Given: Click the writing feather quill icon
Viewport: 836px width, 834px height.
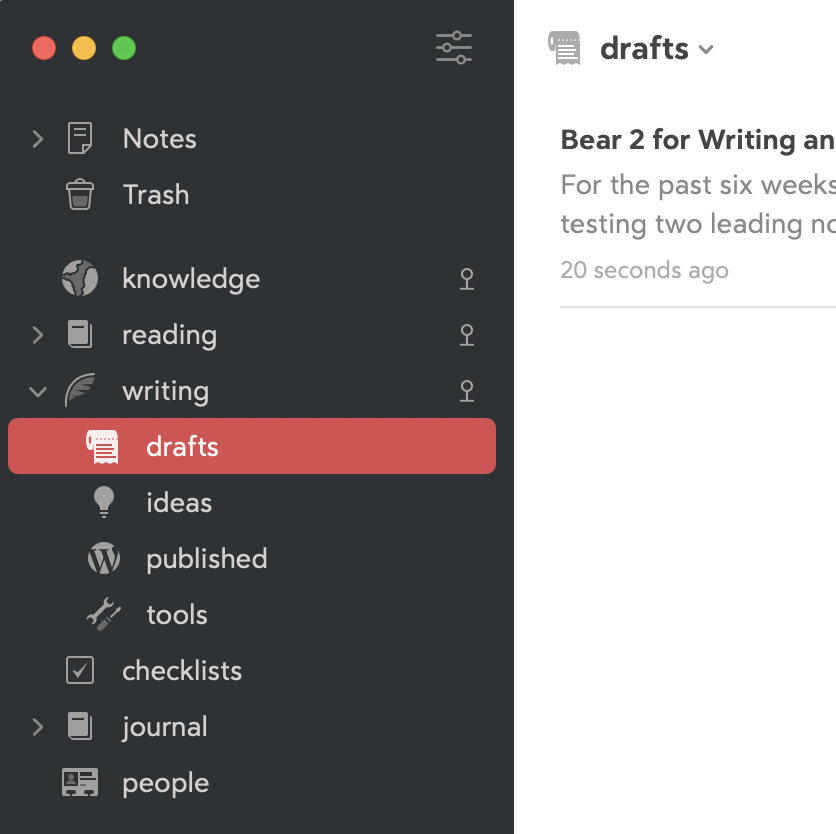Looking at the screenshot, I should 80,390.
